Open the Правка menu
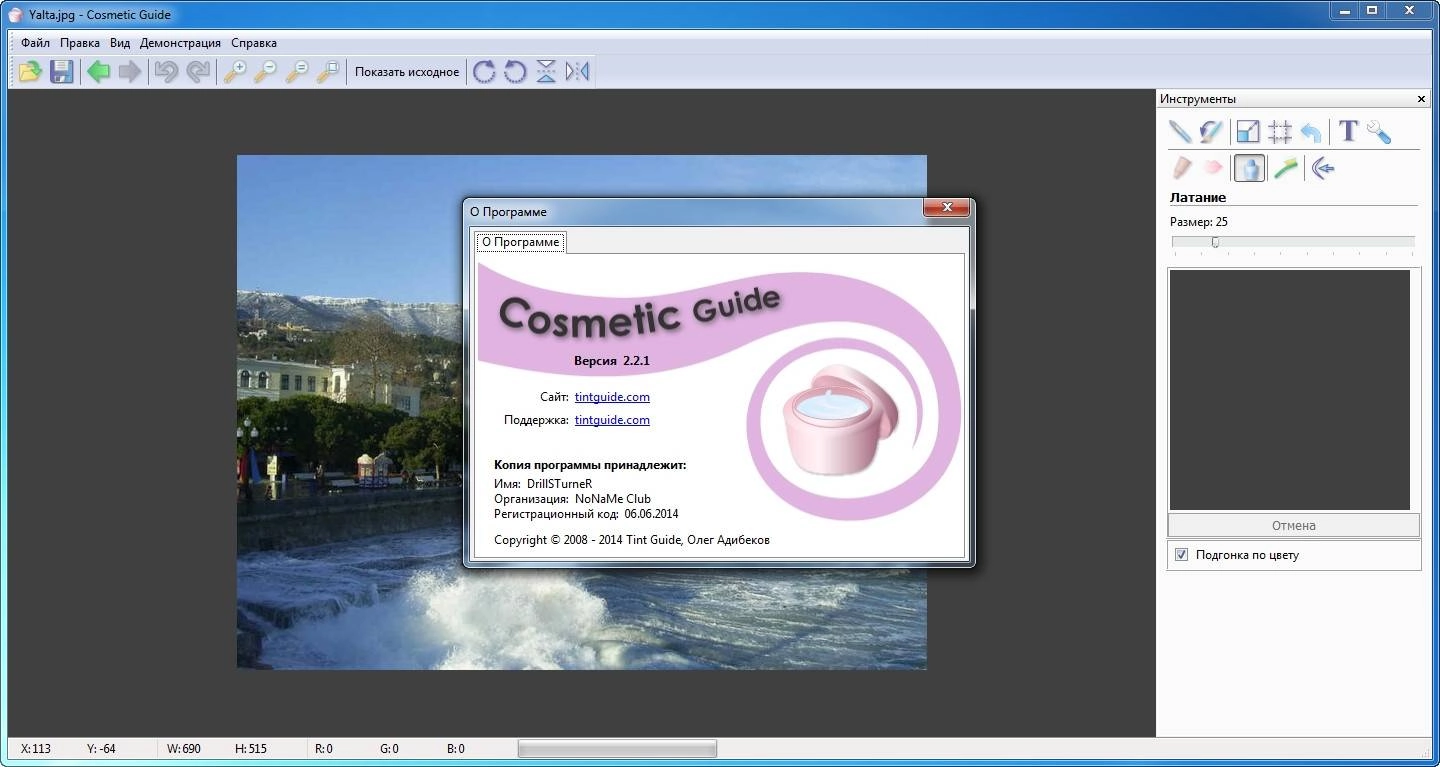Screen dimensions: 1440x767 tap(80, 43)
